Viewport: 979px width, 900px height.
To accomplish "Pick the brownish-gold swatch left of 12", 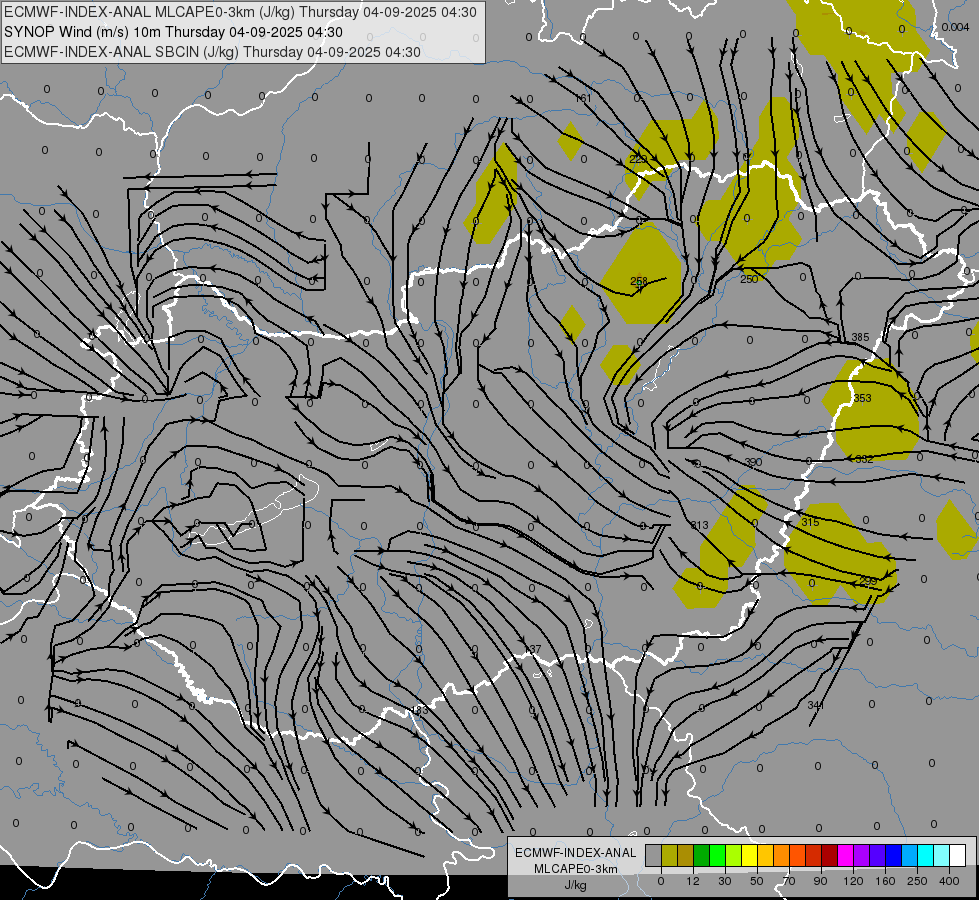I will point(686,855).
